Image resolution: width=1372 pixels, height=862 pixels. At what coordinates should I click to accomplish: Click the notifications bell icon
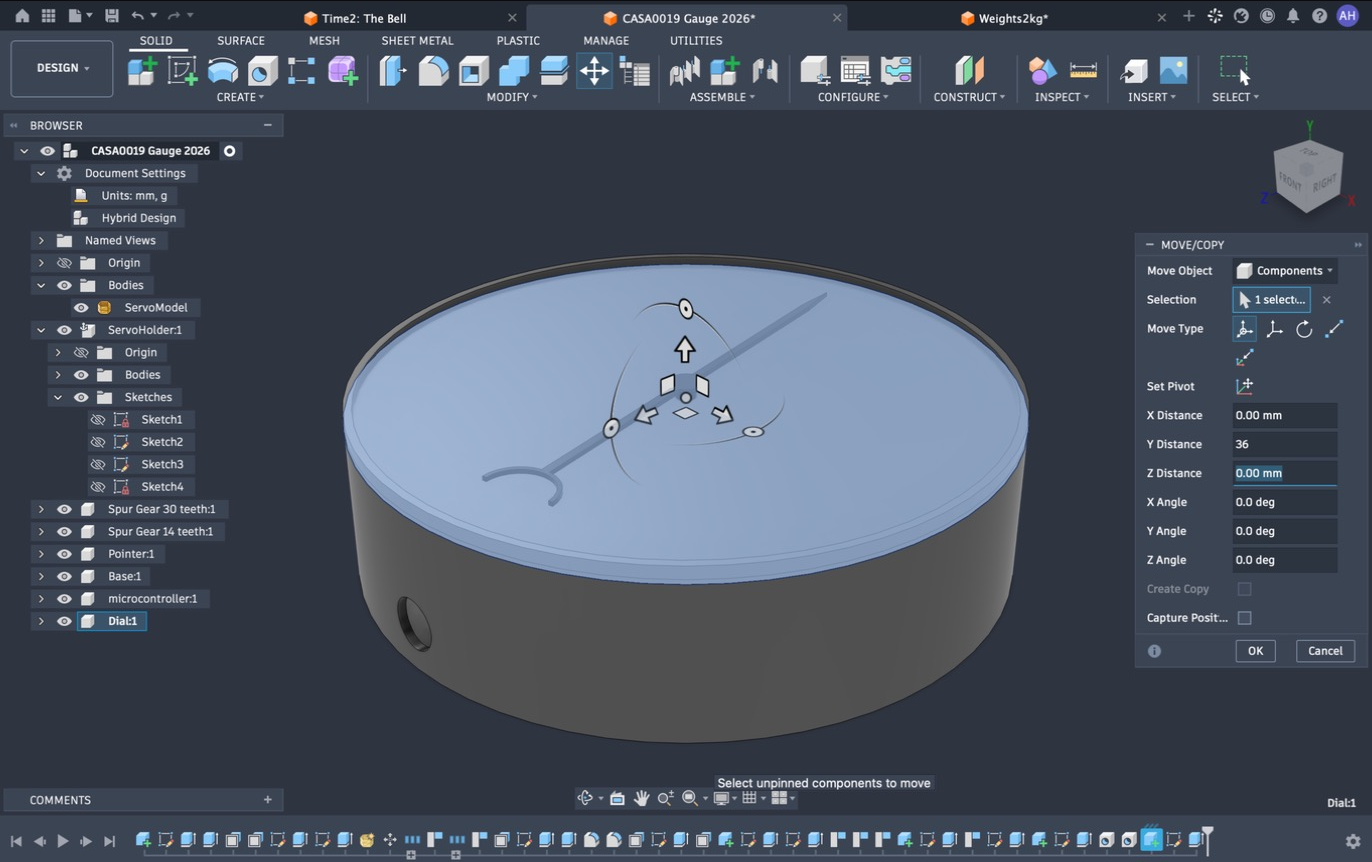pyautogui.click(x=1293, y=17)
